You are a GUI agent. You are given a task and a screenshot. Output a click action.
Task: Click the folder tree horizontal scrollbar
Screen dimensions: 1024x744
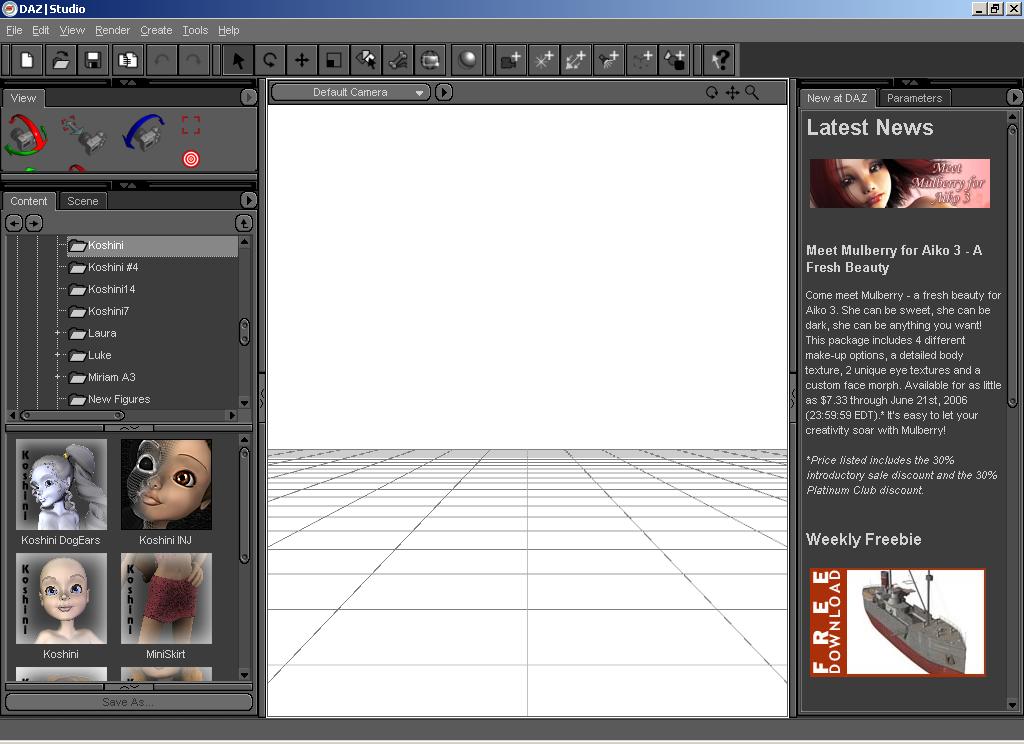click(72, 415)
